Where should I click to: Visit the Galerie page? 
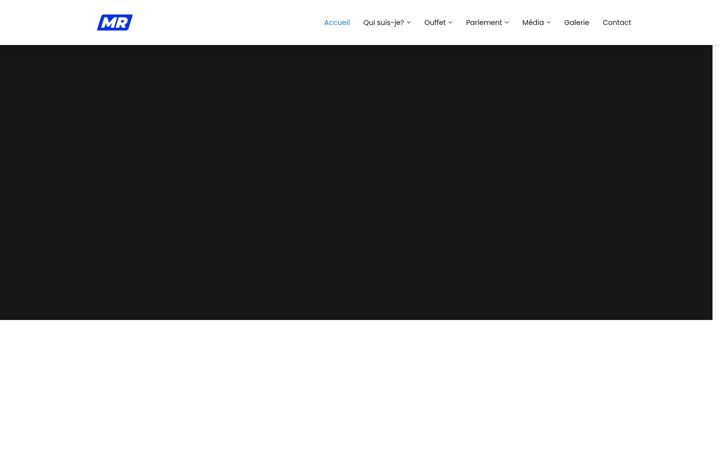coord(576,22)
